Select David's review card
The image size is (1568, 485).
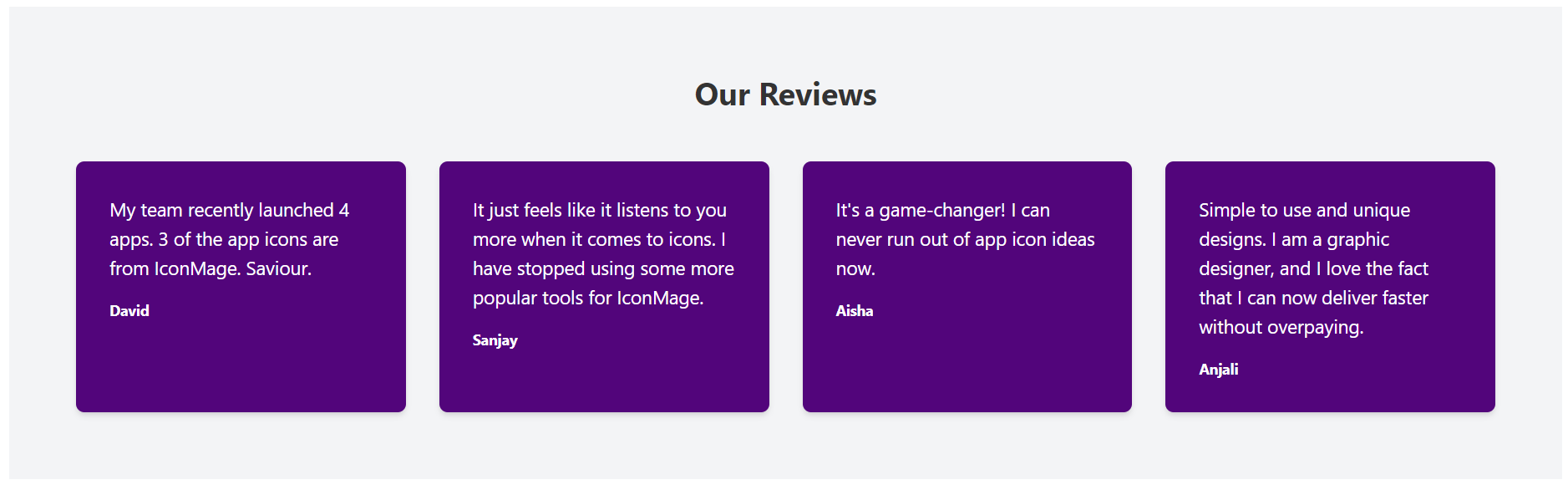(x=241, y=287)
